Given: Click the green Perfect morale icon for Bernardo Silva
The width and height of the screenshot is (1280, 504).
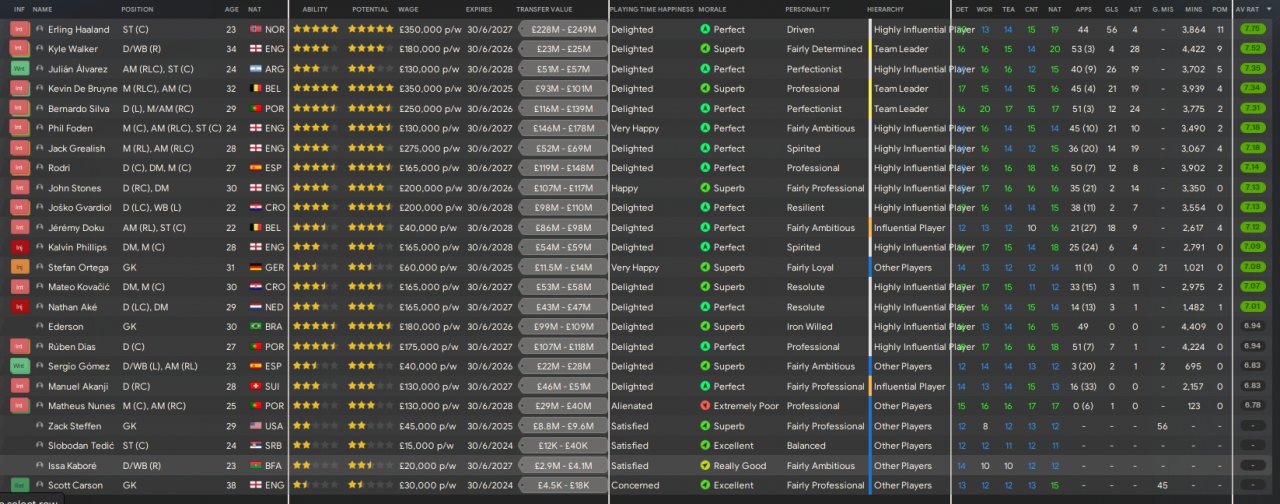Looking at the screenshot, I should 705,109.
